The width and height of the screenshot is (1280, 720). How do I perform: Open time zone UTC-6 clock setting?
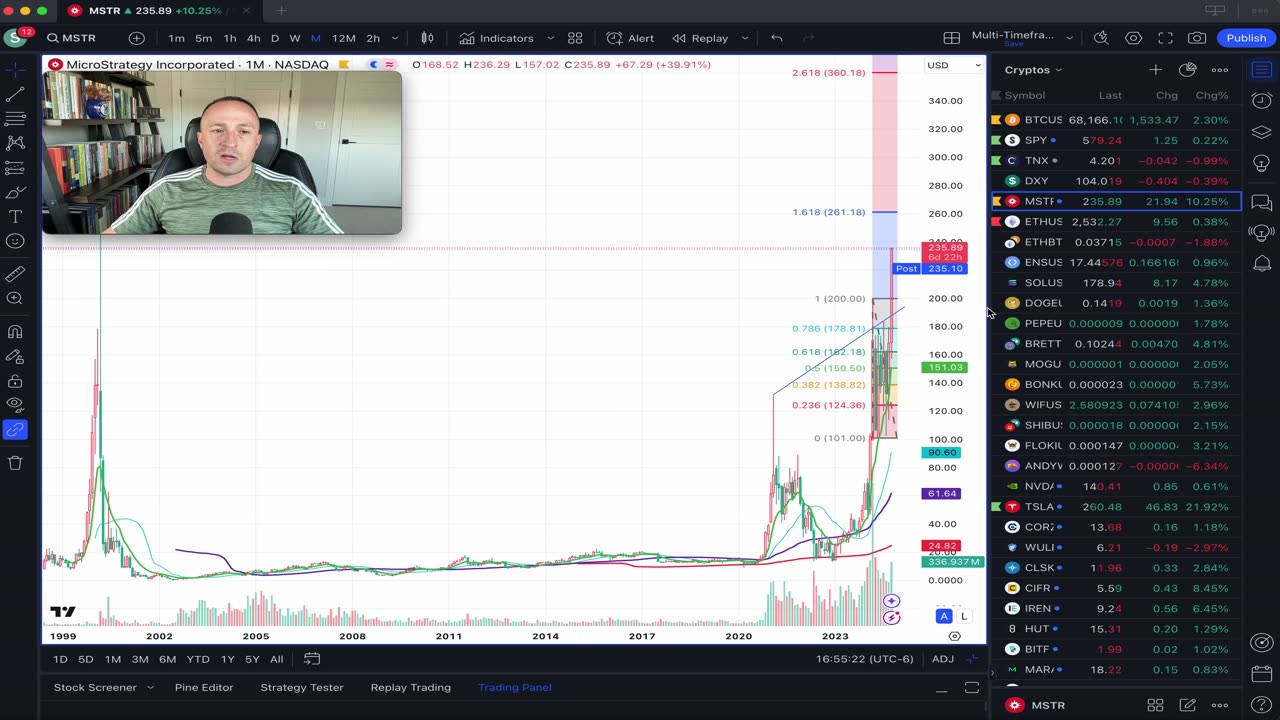coord(864,659)
